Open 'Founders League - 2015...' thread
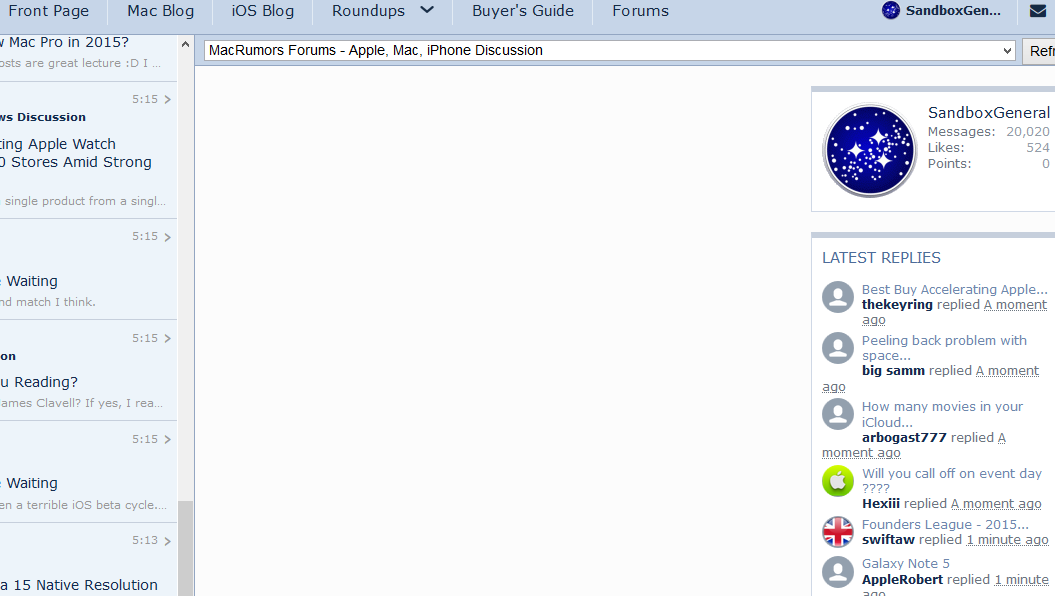This screenshot has width=1055, height=596. (945, 524)
